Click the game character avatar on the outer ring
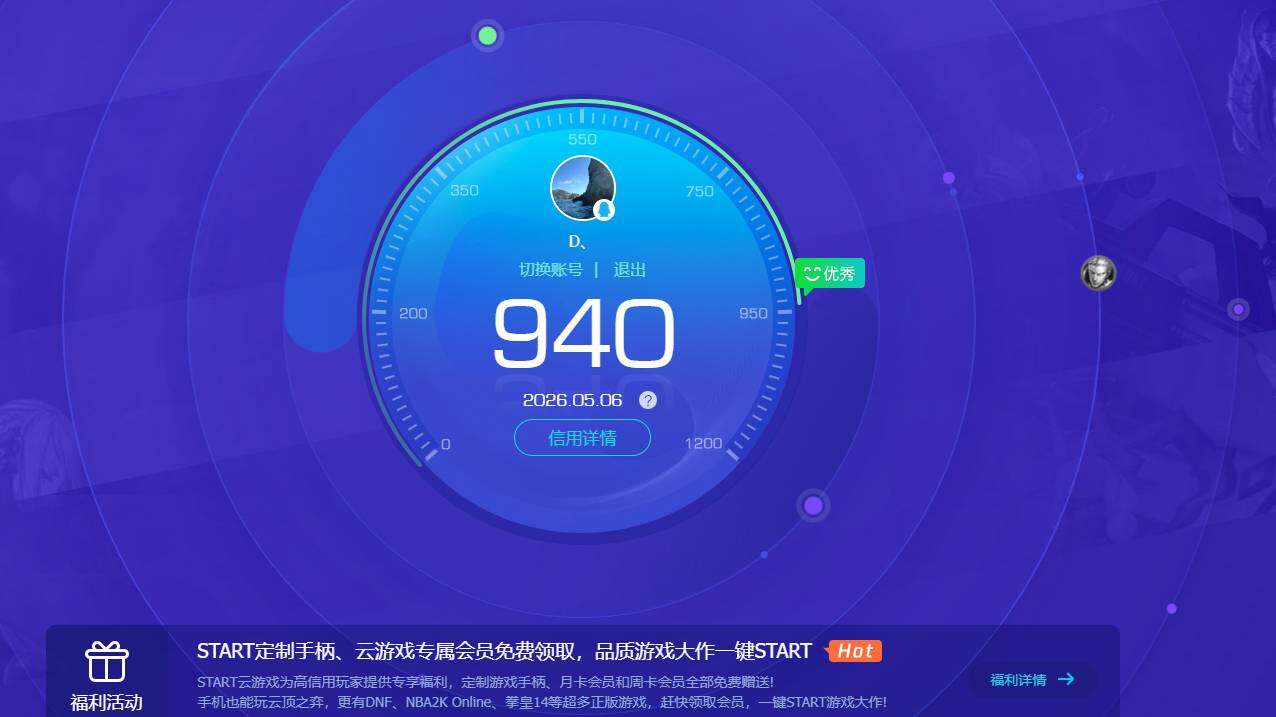 (1098, 273)
